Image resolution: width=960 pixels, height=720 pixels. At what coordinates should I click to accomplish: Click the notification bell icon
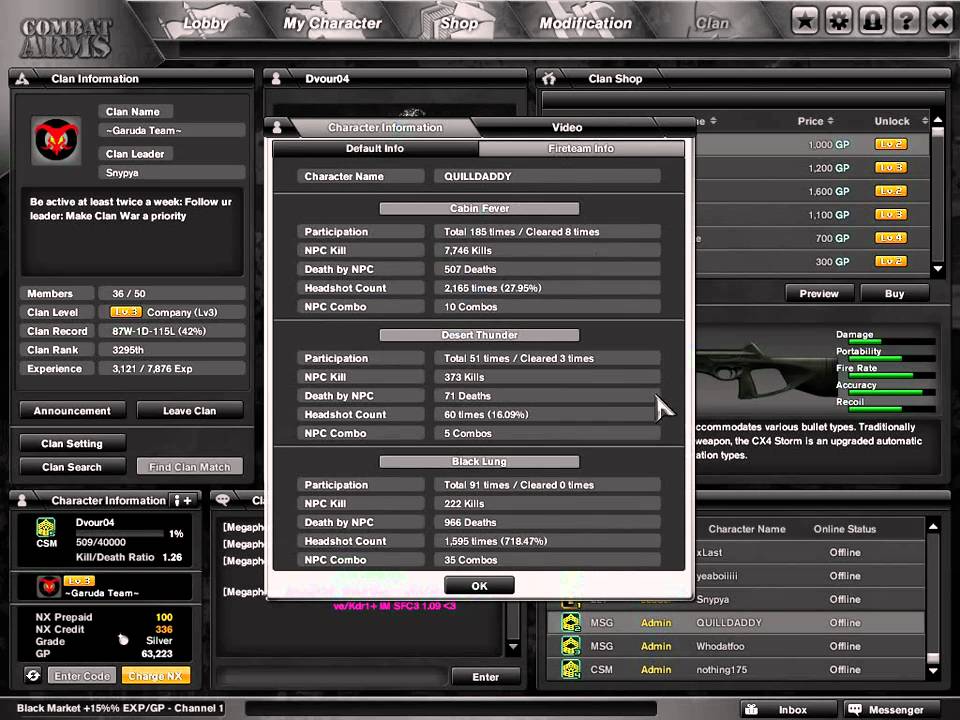pos(872,21)
